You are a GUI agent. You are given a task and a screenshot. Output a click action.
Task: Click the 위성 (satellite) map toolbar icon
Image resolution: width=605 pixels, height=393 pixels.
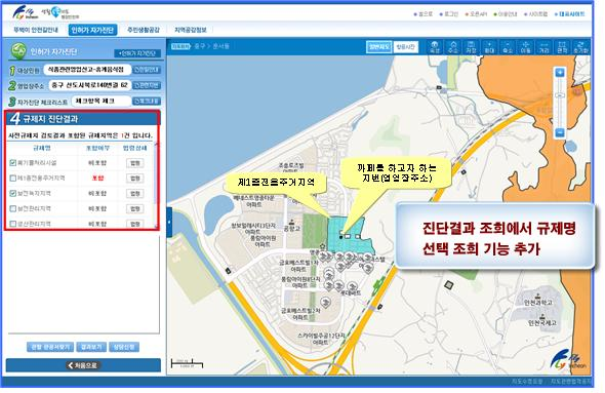pos(435,47)
